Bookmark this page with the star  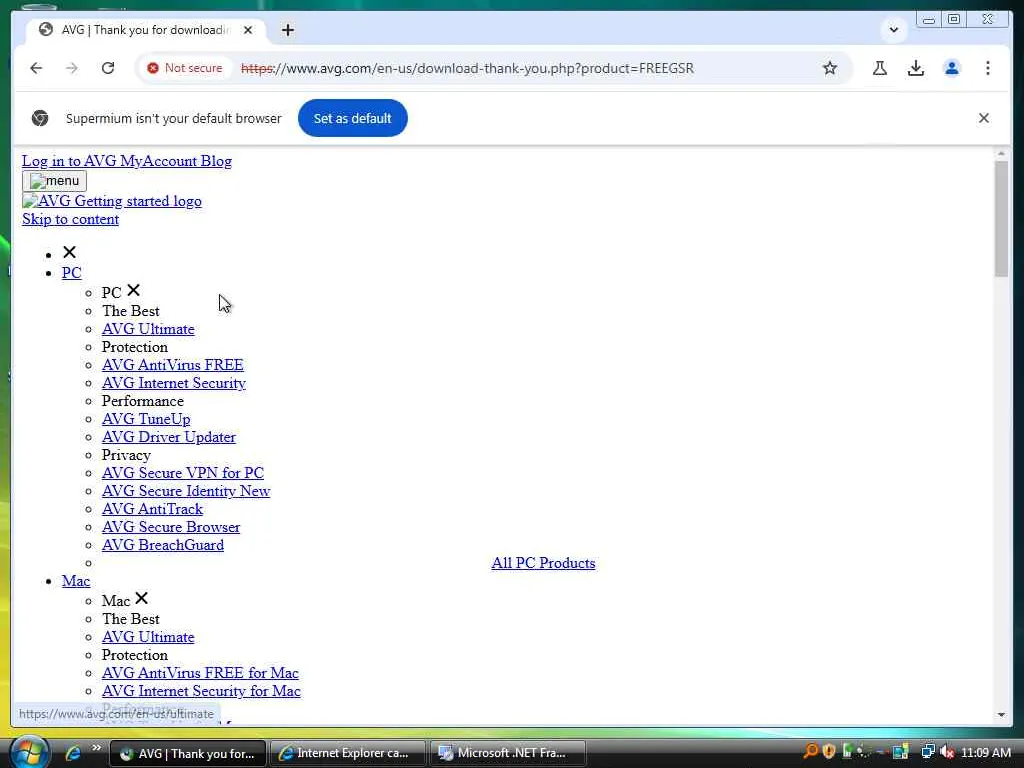click(830, 68)
